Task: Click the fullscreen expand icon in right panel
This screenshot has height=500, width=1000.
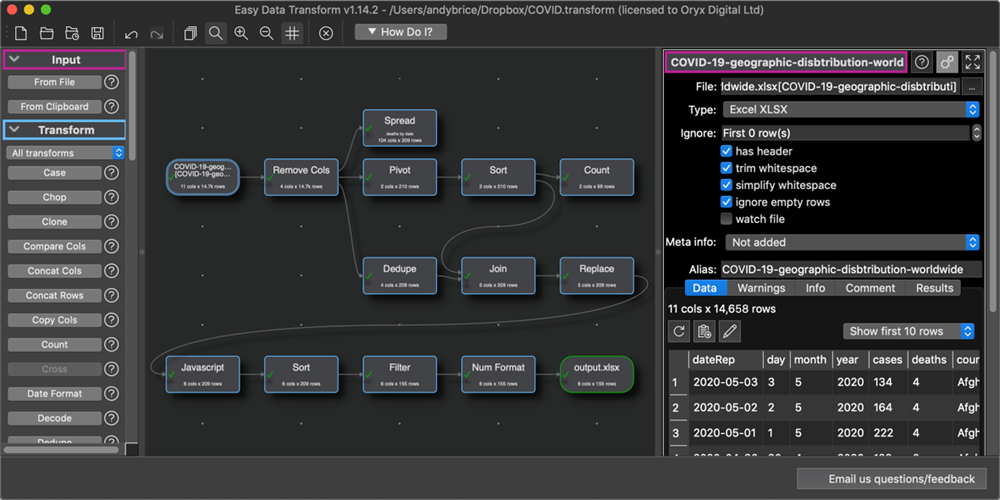Action: pyautogui.click(x=972, y=62)
